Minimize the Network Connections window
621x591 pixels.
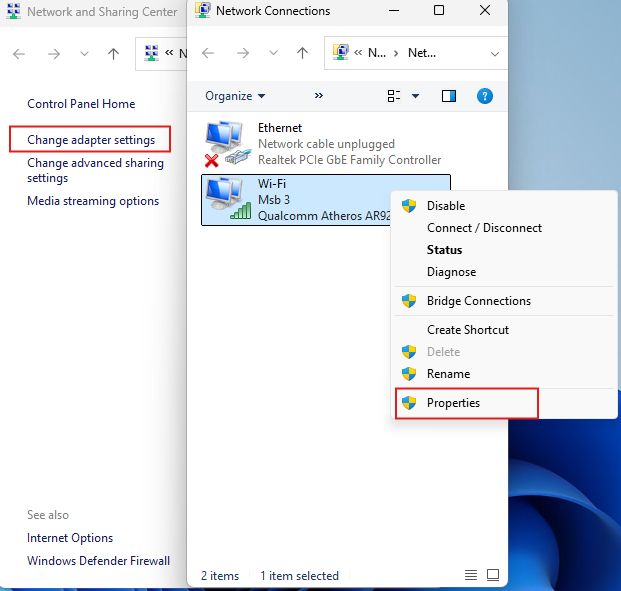coord(394,10)
